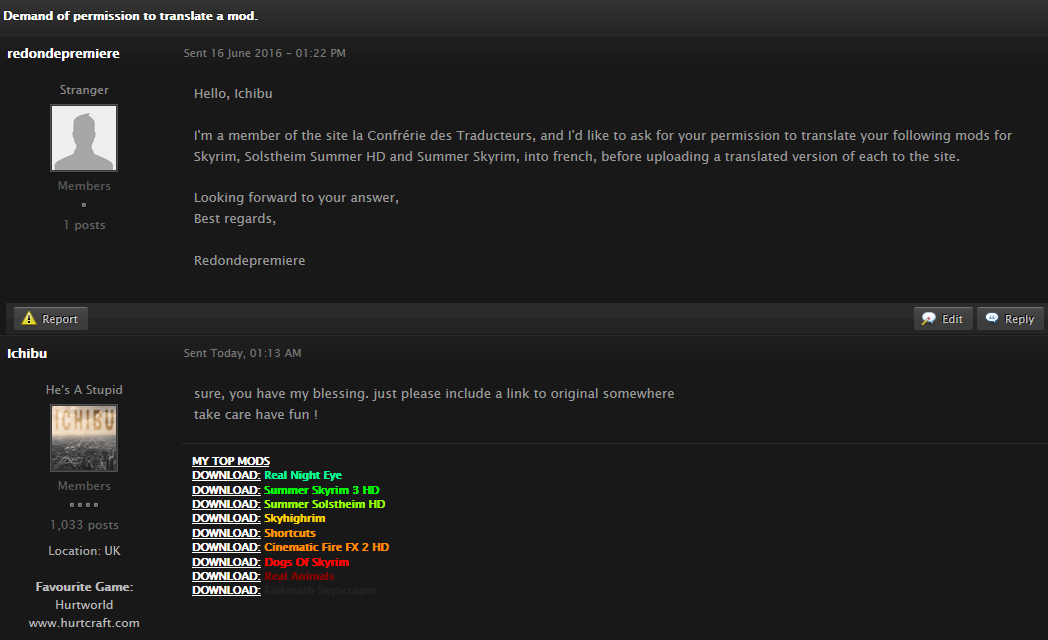Click the Reply speech bubble icon
Screen dimensions: 1048x640
(992, 318)
